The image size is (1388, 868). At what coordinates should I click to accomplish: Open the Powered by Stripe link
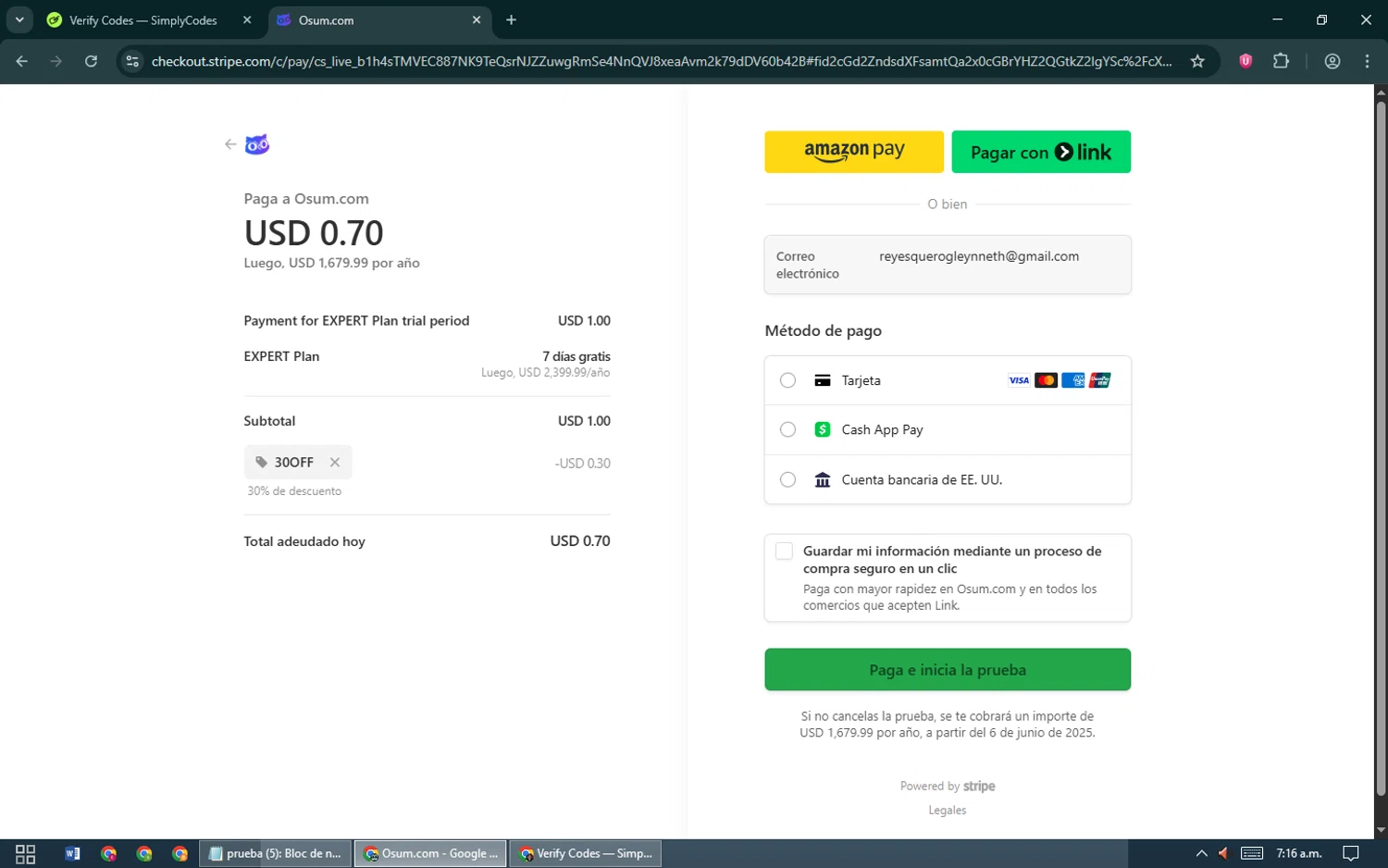[948, 787]
